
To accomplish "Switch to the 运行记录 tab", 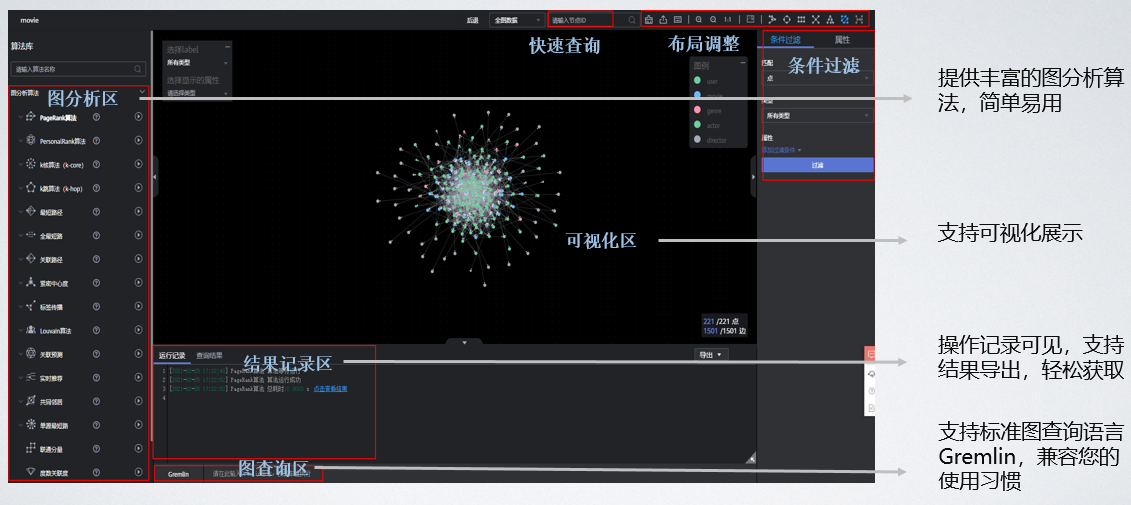I will (172, 356).
